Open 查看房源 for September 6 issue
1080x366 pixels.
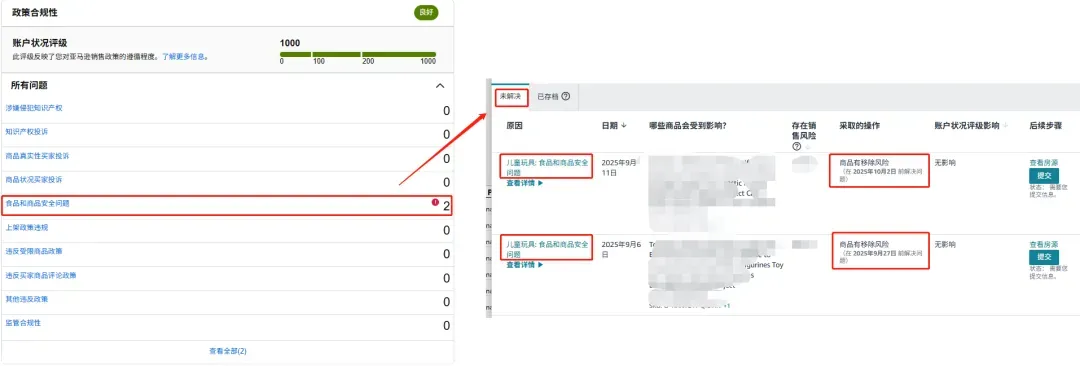pos(1043,245)
